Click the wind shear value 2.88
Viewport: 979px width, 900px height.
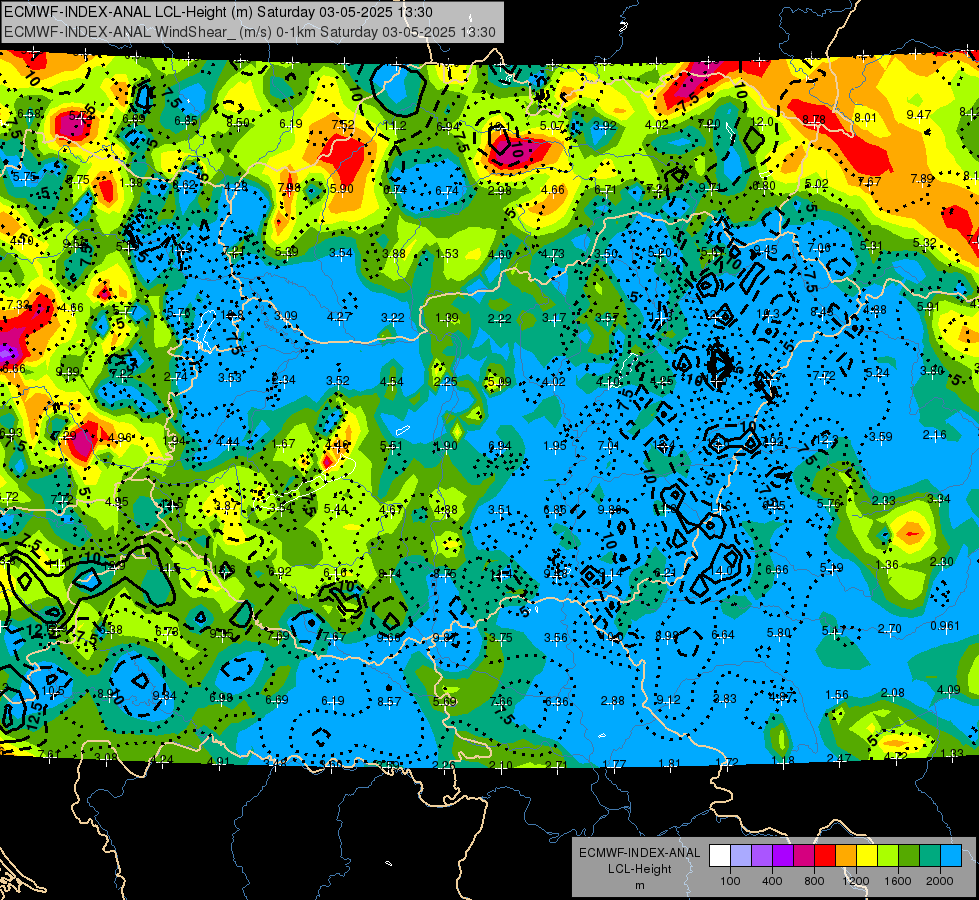[x=612, y=701]
